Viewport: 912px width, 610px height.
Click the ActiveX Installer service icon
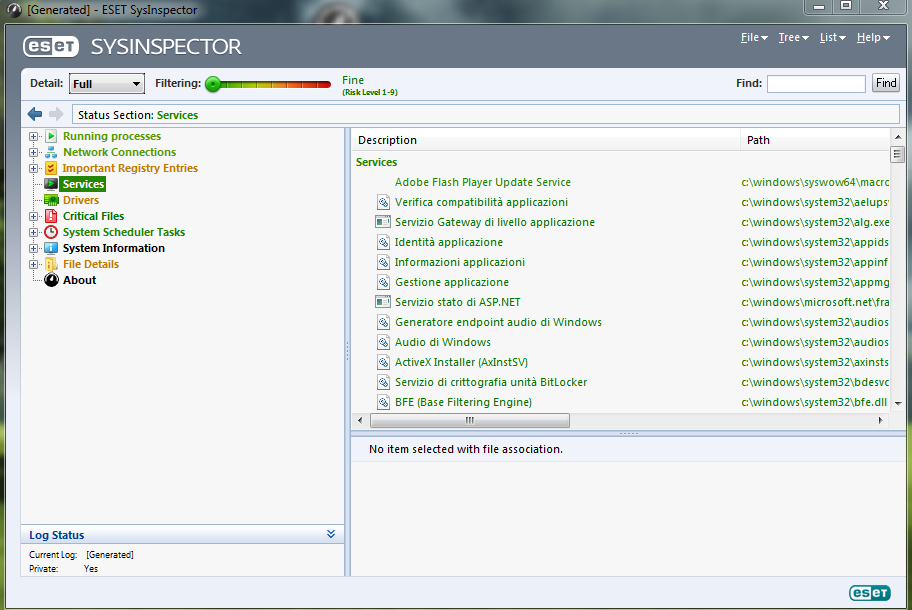click(x=383, y=362)
